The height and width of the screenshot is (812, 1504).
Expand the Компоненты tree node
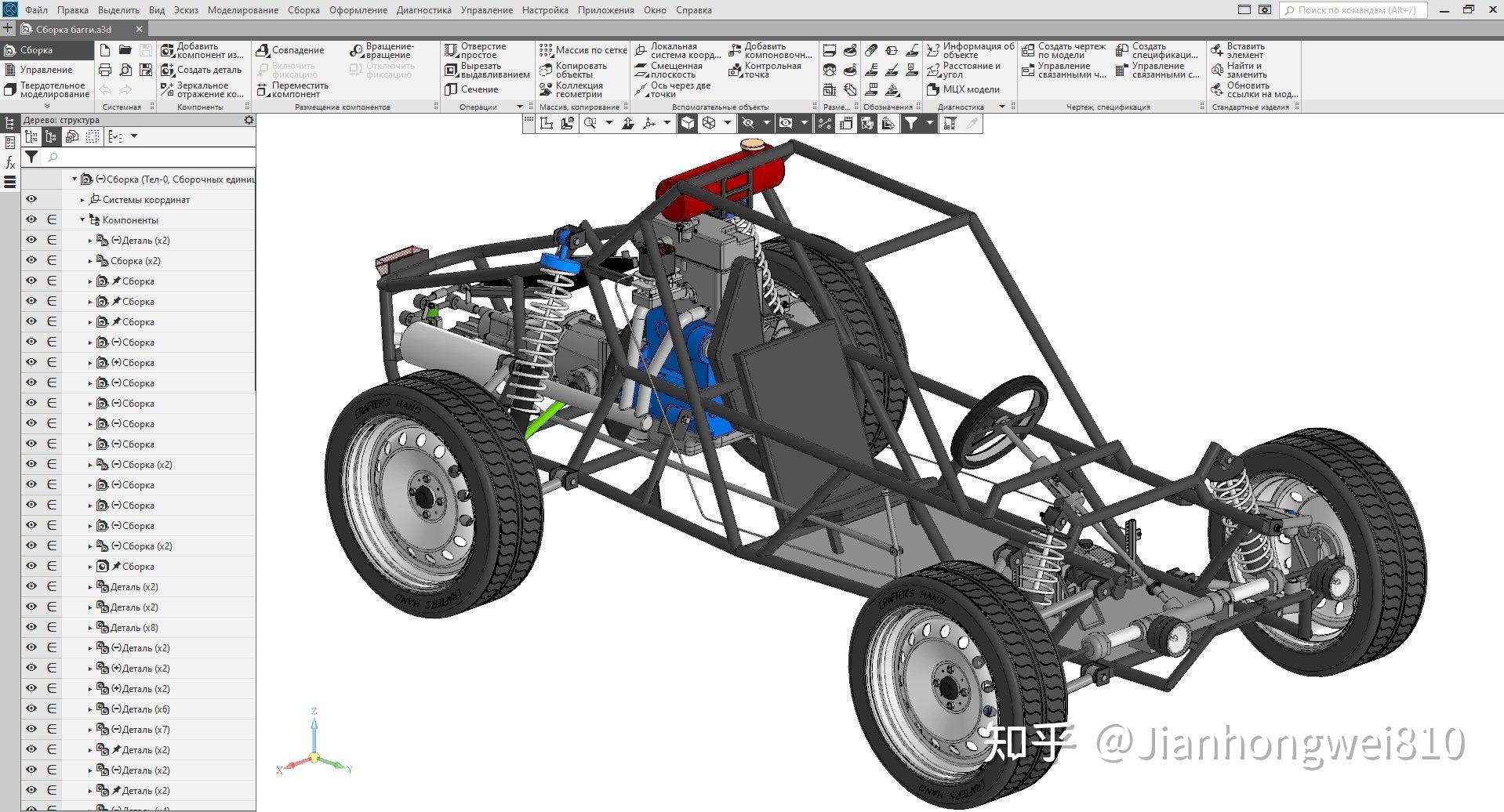coord(82,219)
